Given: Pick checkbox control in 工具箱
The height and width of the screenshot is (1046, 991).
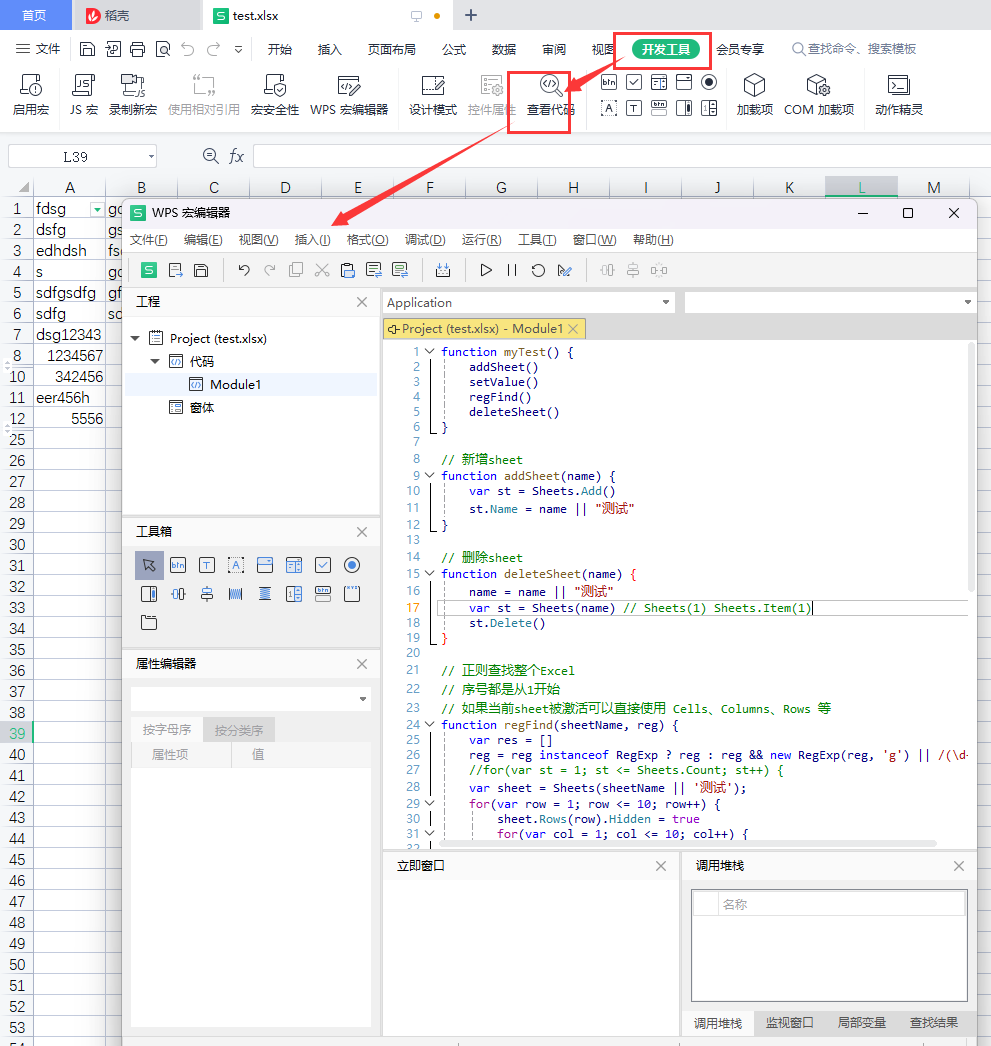Looking at the screenshot, I should [x=323, y=566].
